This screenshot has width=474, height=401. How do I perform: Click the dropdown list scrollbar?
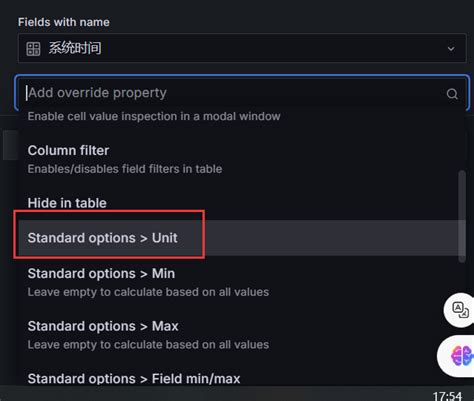click(462, 216)
